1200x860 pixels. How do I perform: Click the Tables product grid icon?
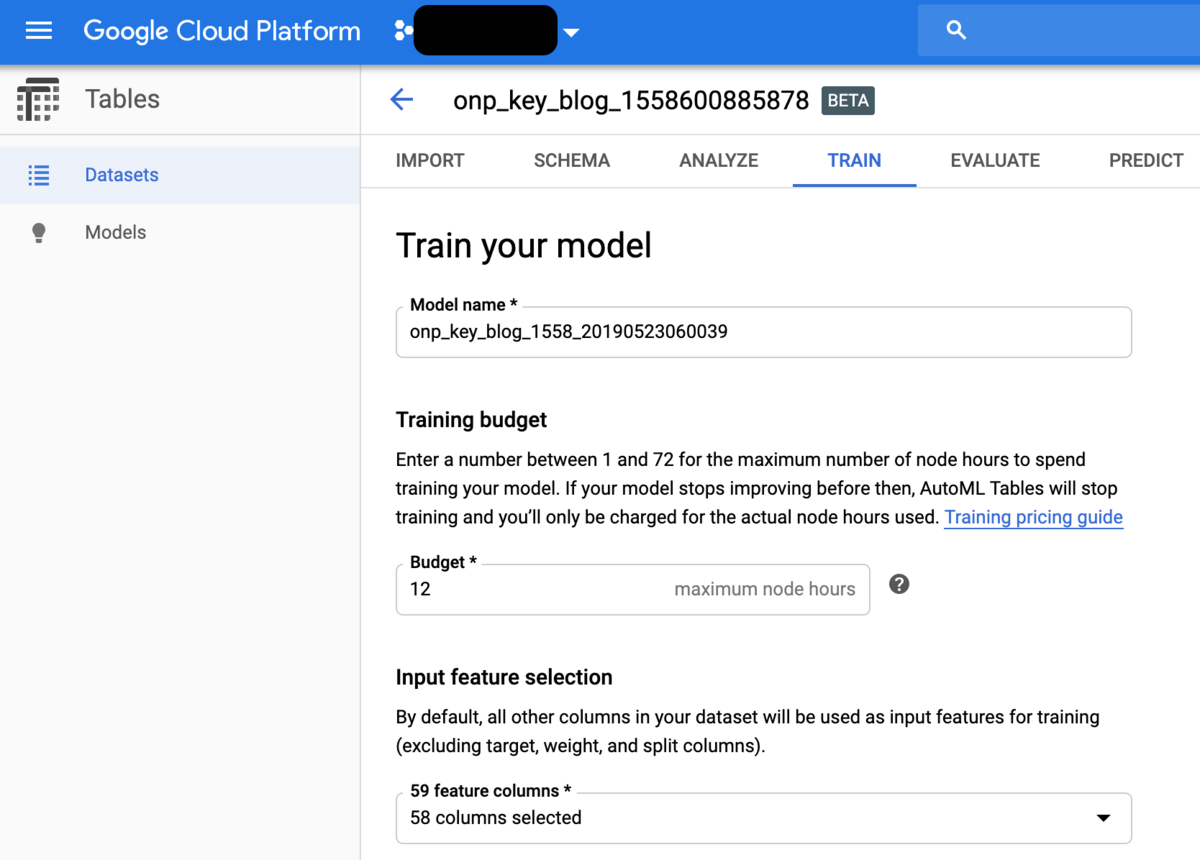pos(38,99)
